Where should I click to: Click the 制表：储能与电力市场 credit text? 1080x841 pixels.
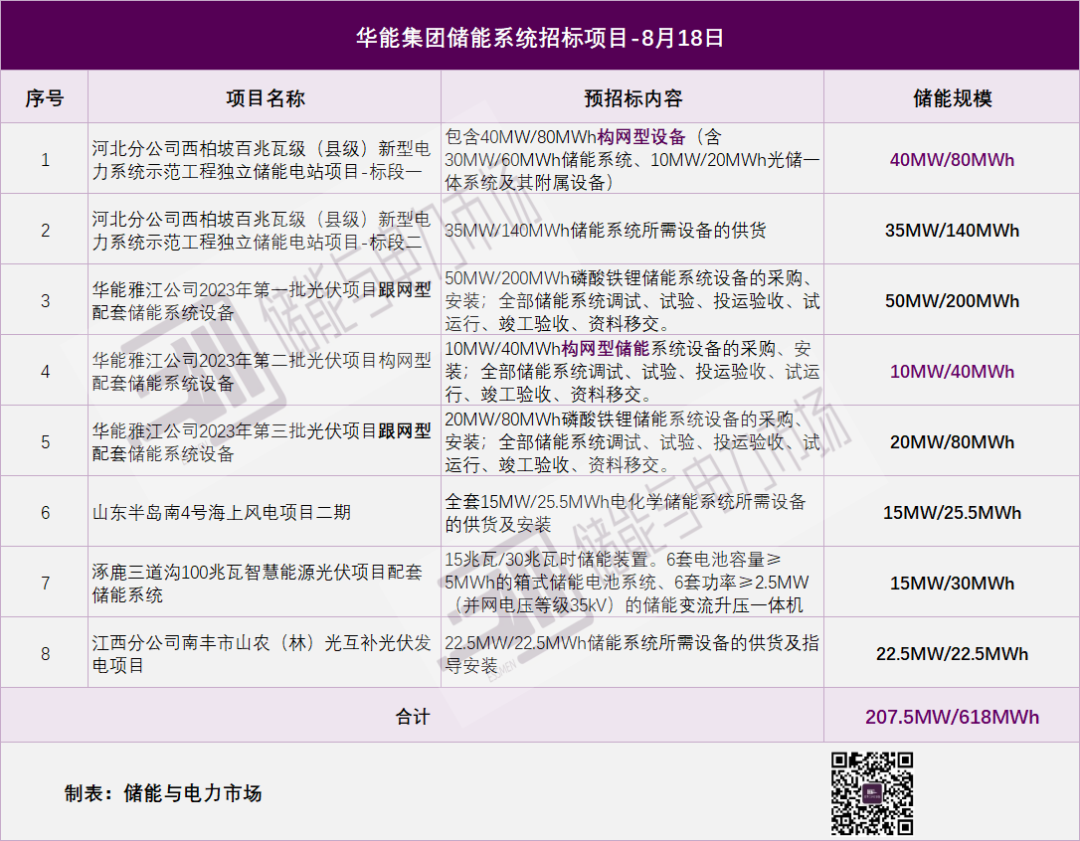(163, 794)
